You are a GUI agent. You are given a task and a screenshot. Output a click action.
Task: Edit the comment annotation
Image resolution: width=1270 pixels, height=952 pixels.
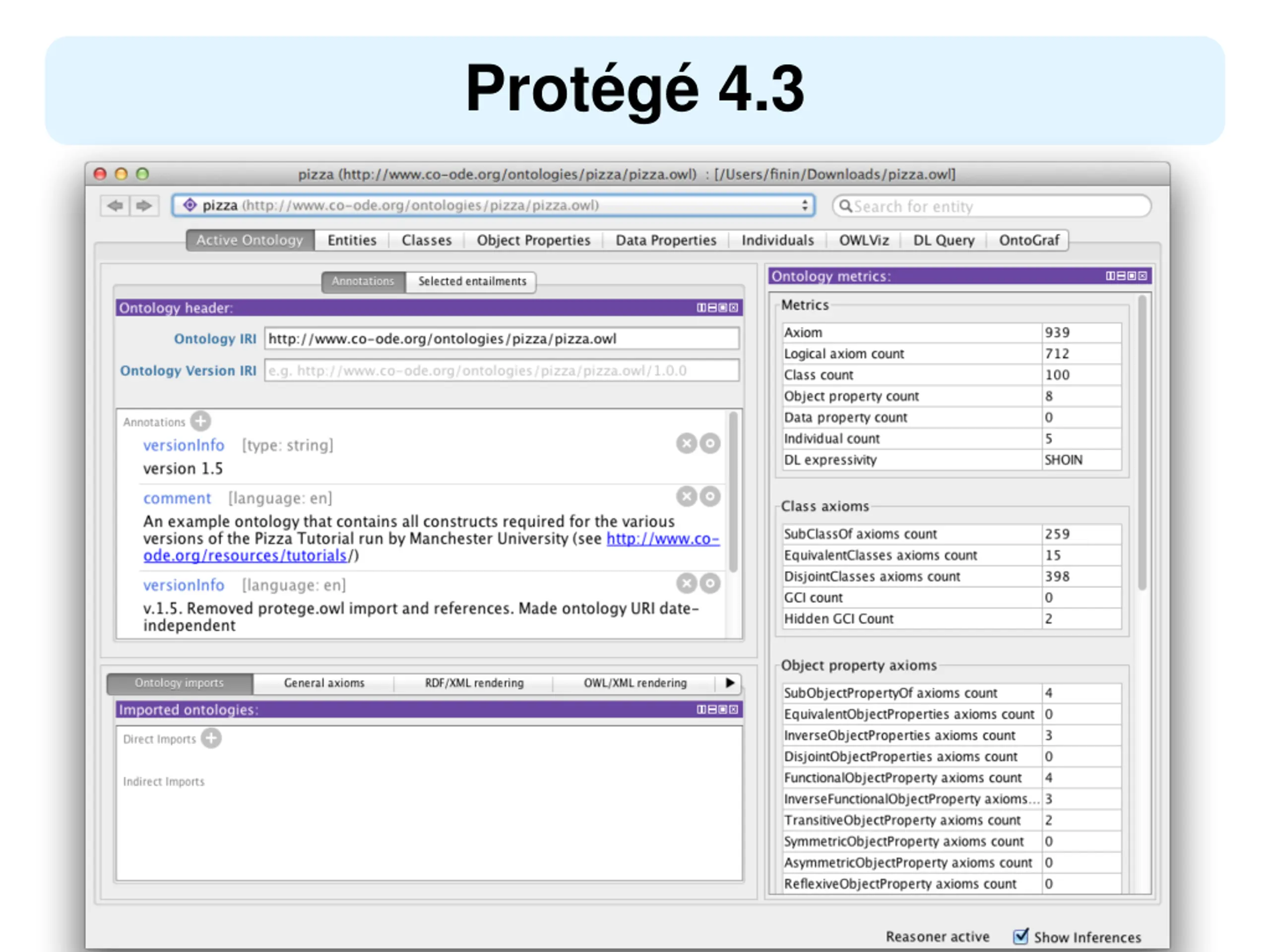pos(710,496)
